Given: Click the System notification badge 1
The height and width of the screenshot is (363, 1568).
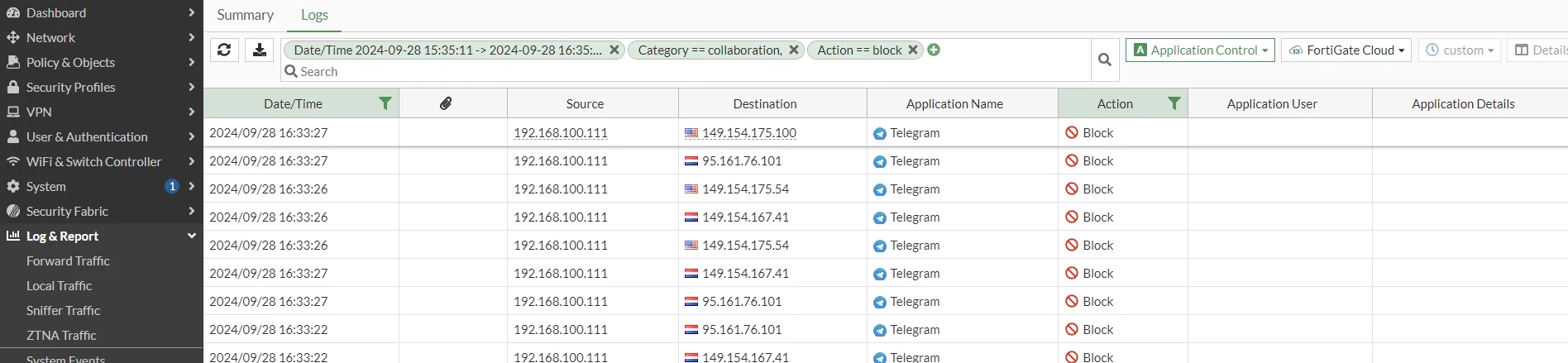Looking at the screenshot, I should pyautogui.click(x=172, y=186).
